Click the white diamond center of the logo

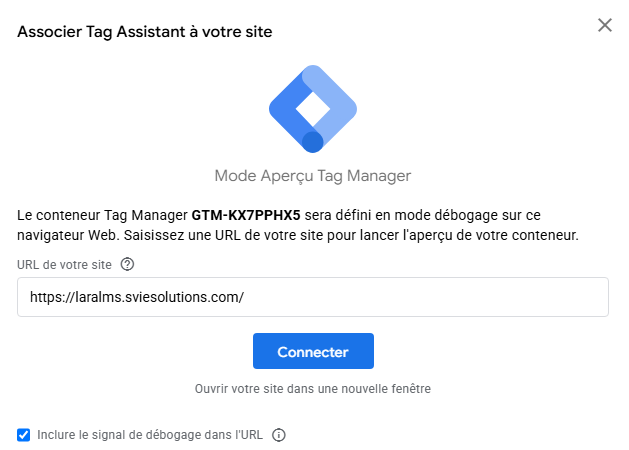tap(313, 109)
